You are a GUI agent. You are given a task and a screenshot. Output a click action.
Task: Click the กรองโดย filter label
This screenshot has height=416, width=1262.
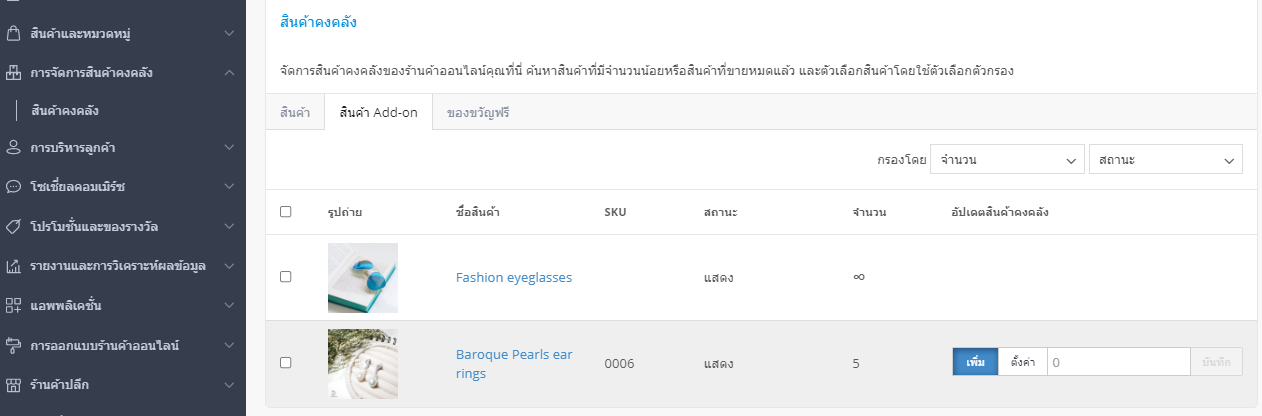coord(901,160)
